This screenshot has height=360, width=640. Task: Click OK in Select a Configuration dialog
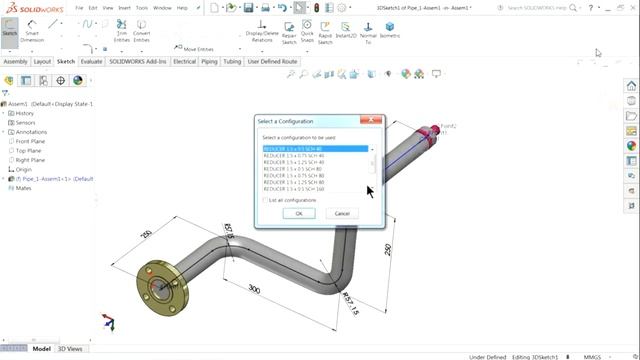pyautogui.click(x=299, y=213)
